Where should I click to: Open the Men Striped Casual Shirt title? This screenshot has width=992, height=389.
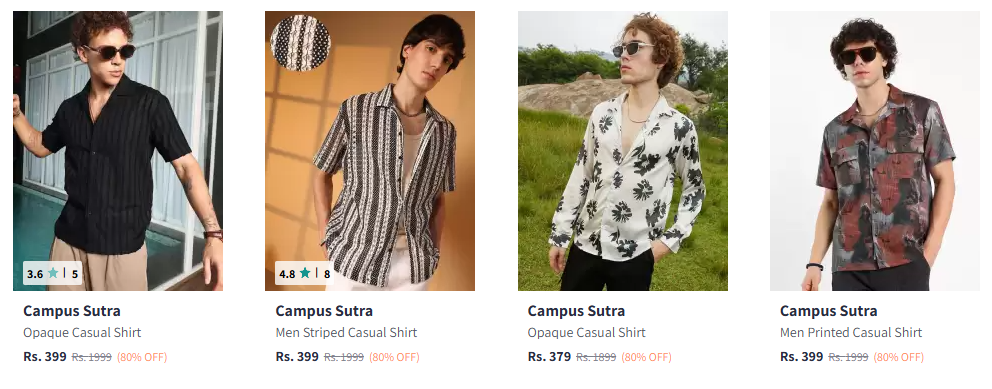click(x=346, y=333)
